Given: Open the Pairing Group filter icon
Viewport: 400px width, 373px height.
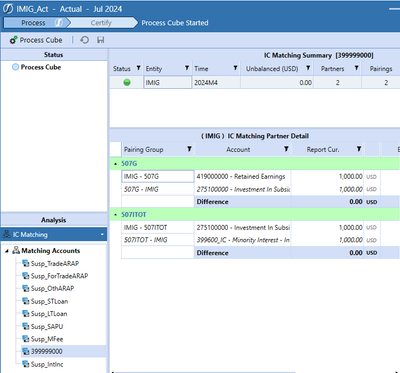Looking at the screenshot, I should [x=189, y=149].
